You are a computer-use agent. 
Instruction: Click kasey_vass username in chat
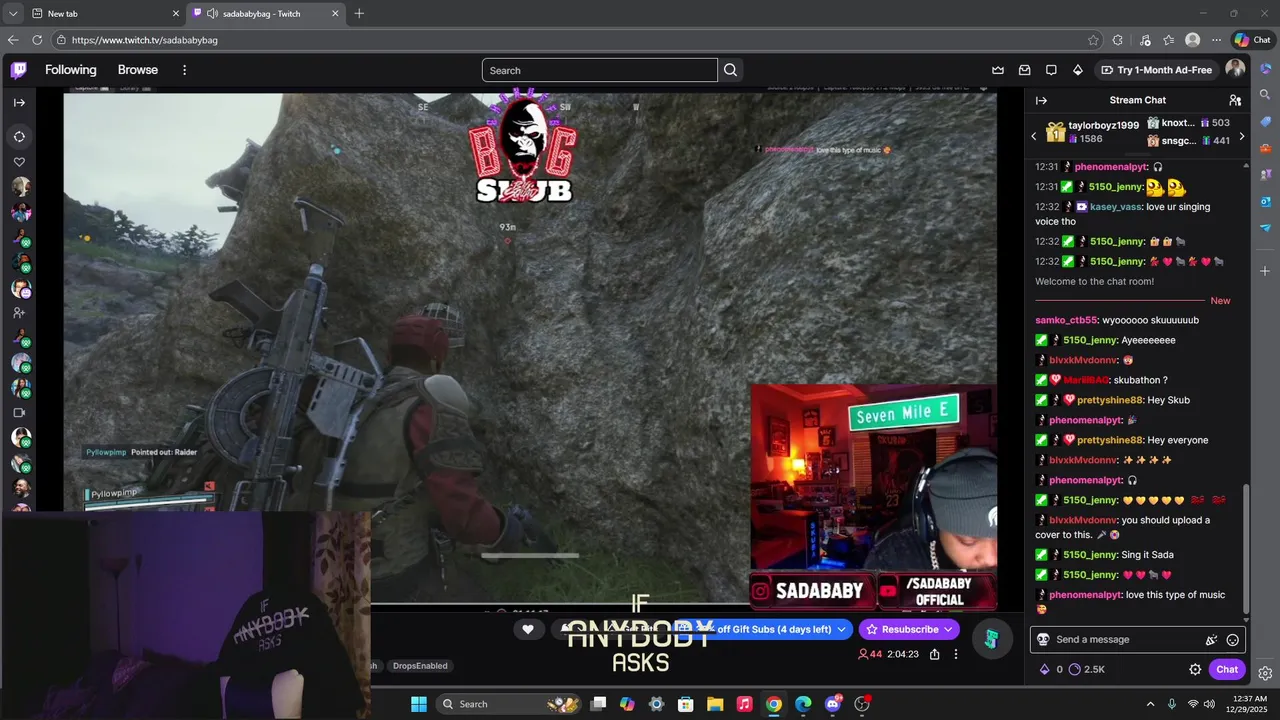(x=1115, y=207)
